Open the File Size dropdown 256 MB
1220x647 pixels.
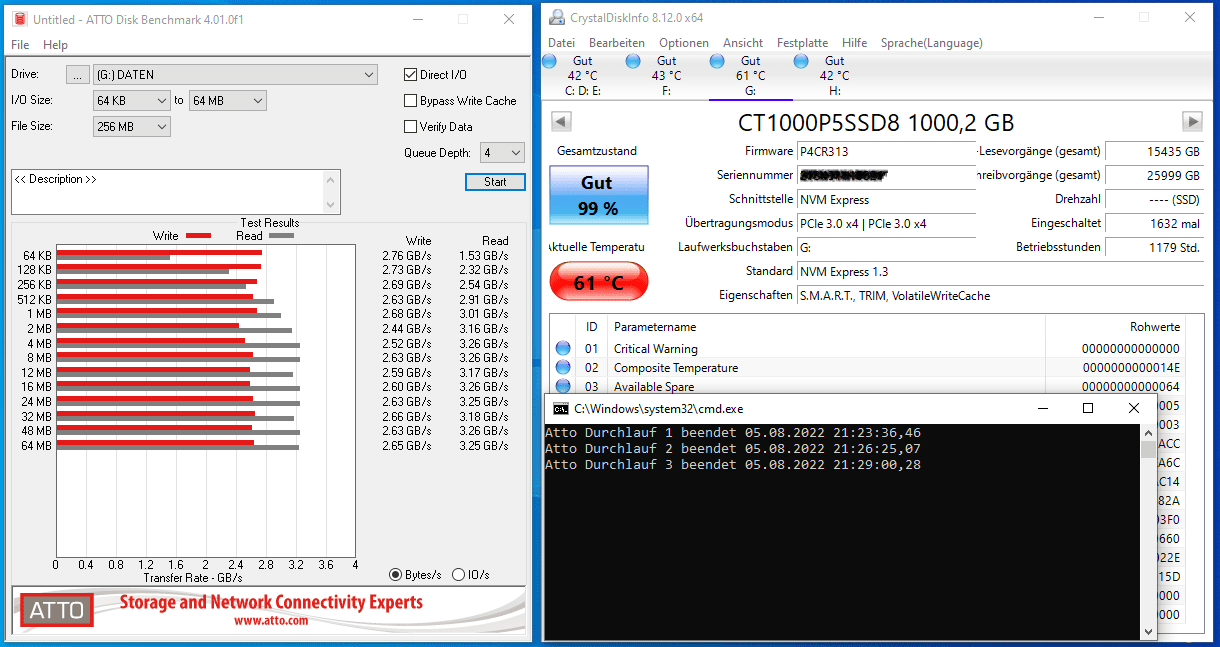[132, 127]
